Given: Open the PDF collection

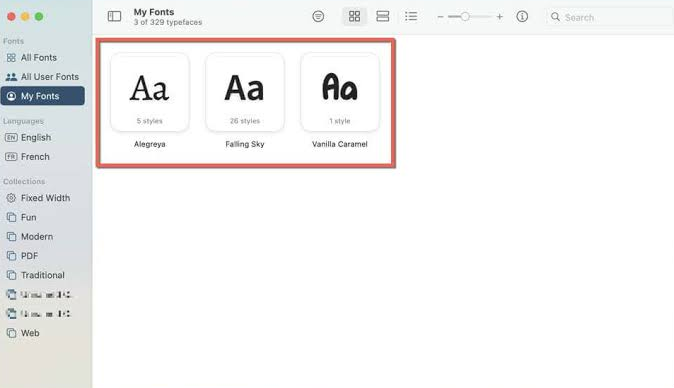Looking at the screenshot, I should (x=43, y=256).
